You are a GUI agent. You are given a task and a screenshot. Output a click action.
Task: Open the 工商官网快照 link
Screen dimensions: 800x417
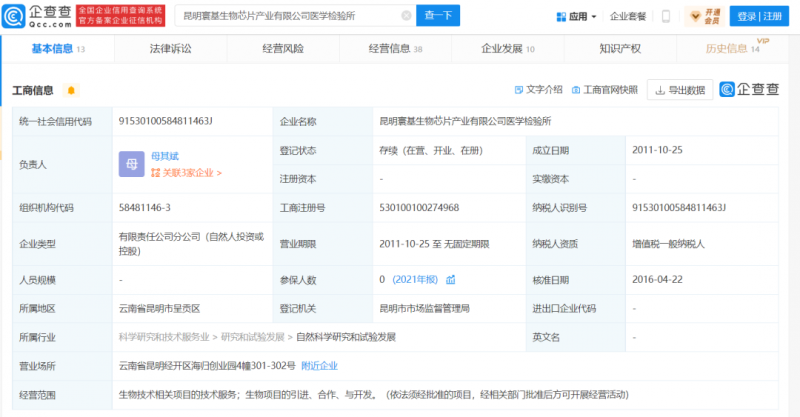coord(605,90)
